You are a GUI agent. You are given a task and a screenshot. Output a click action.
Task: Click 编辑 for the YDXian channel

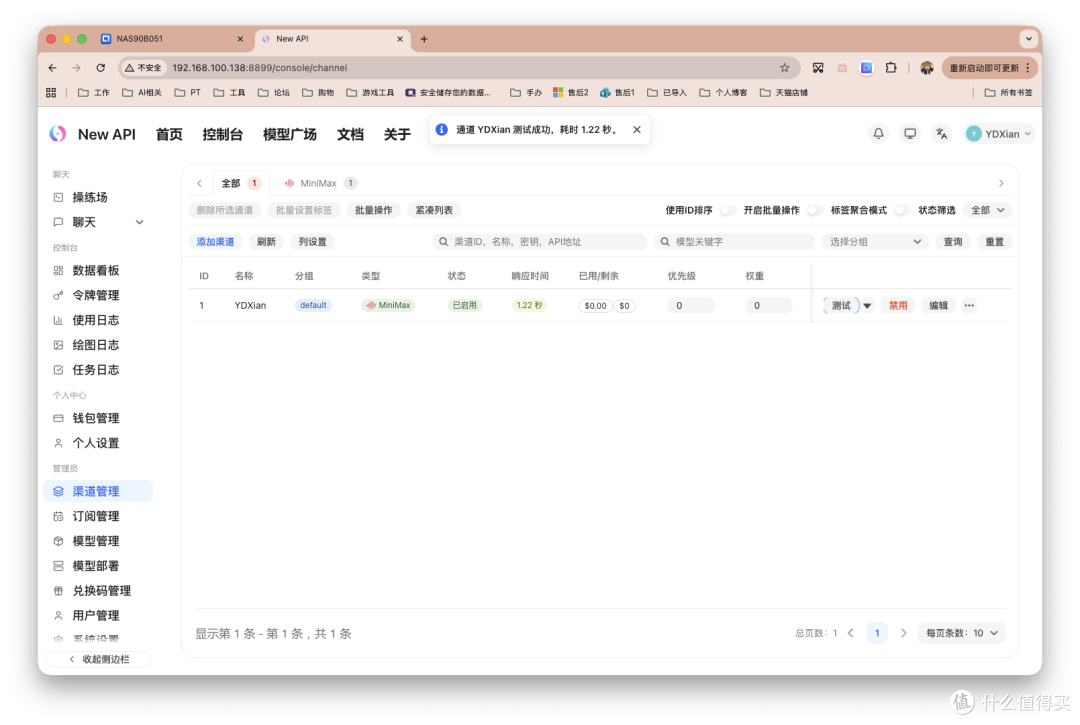coord(938,305)
